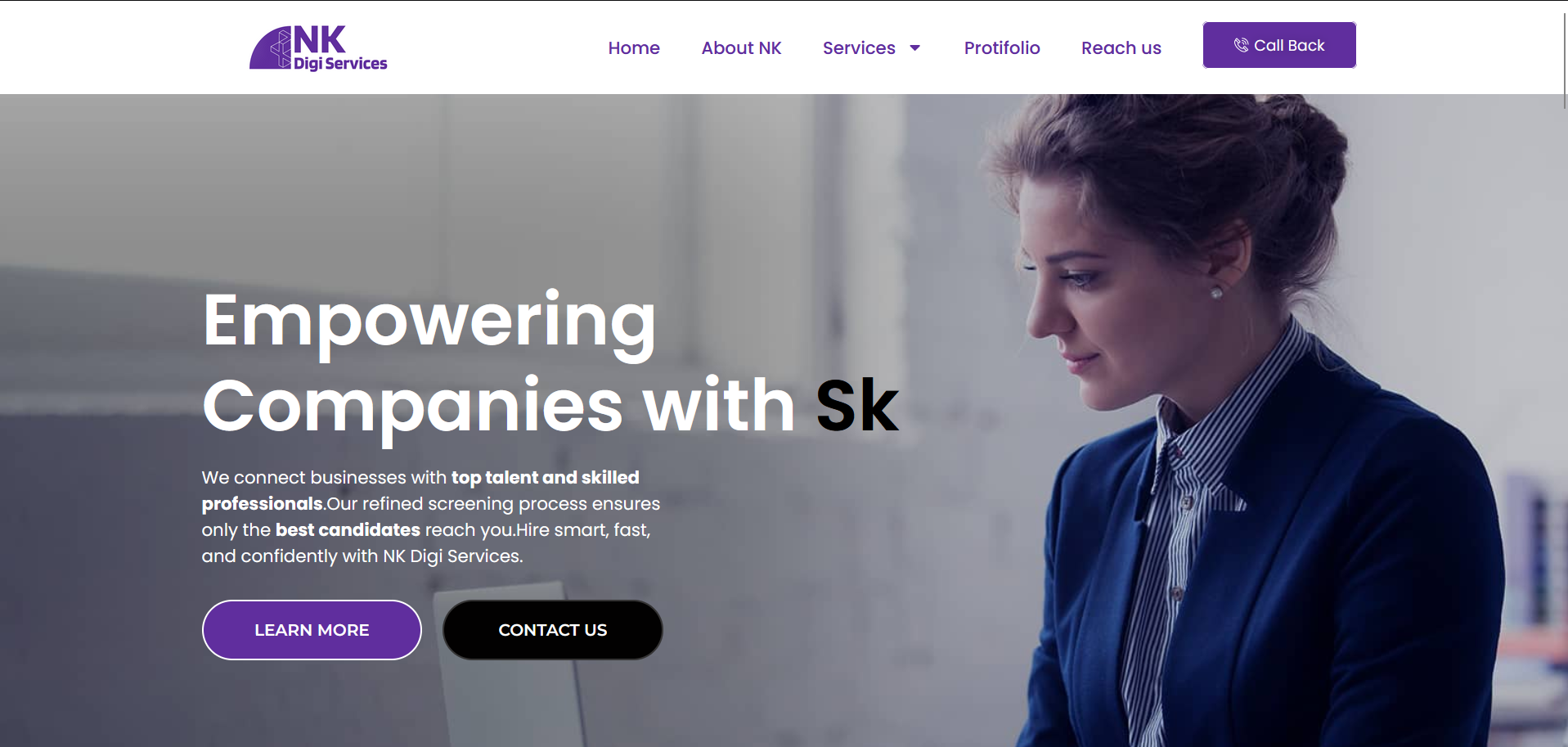Click the 'NK' letters in the logo

(320, 39)
